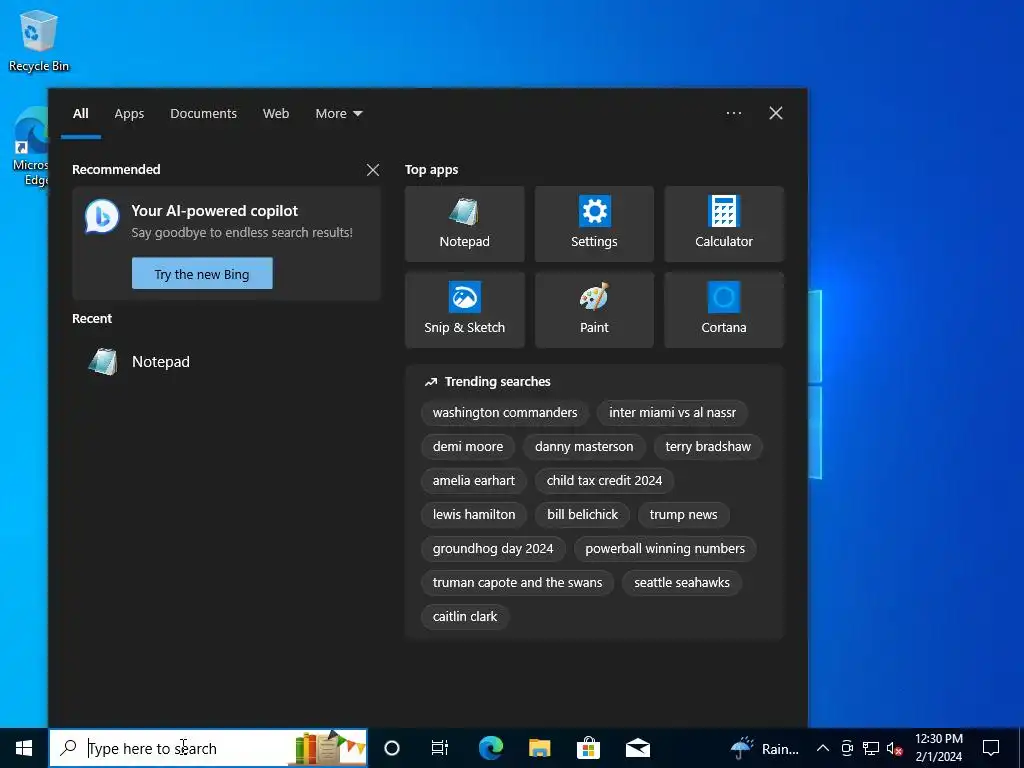Open Cortana tile in Top apps

pos(724,310)
